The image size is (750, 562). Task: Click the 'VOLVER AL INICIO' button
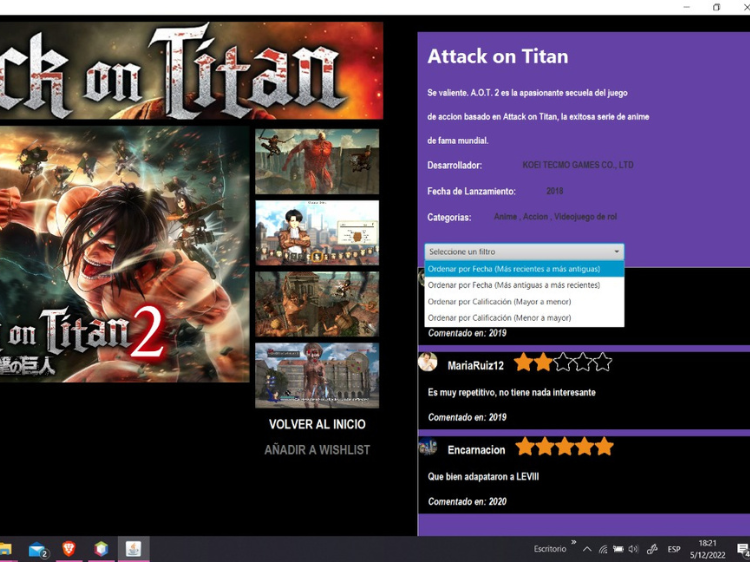click(317, 424)
